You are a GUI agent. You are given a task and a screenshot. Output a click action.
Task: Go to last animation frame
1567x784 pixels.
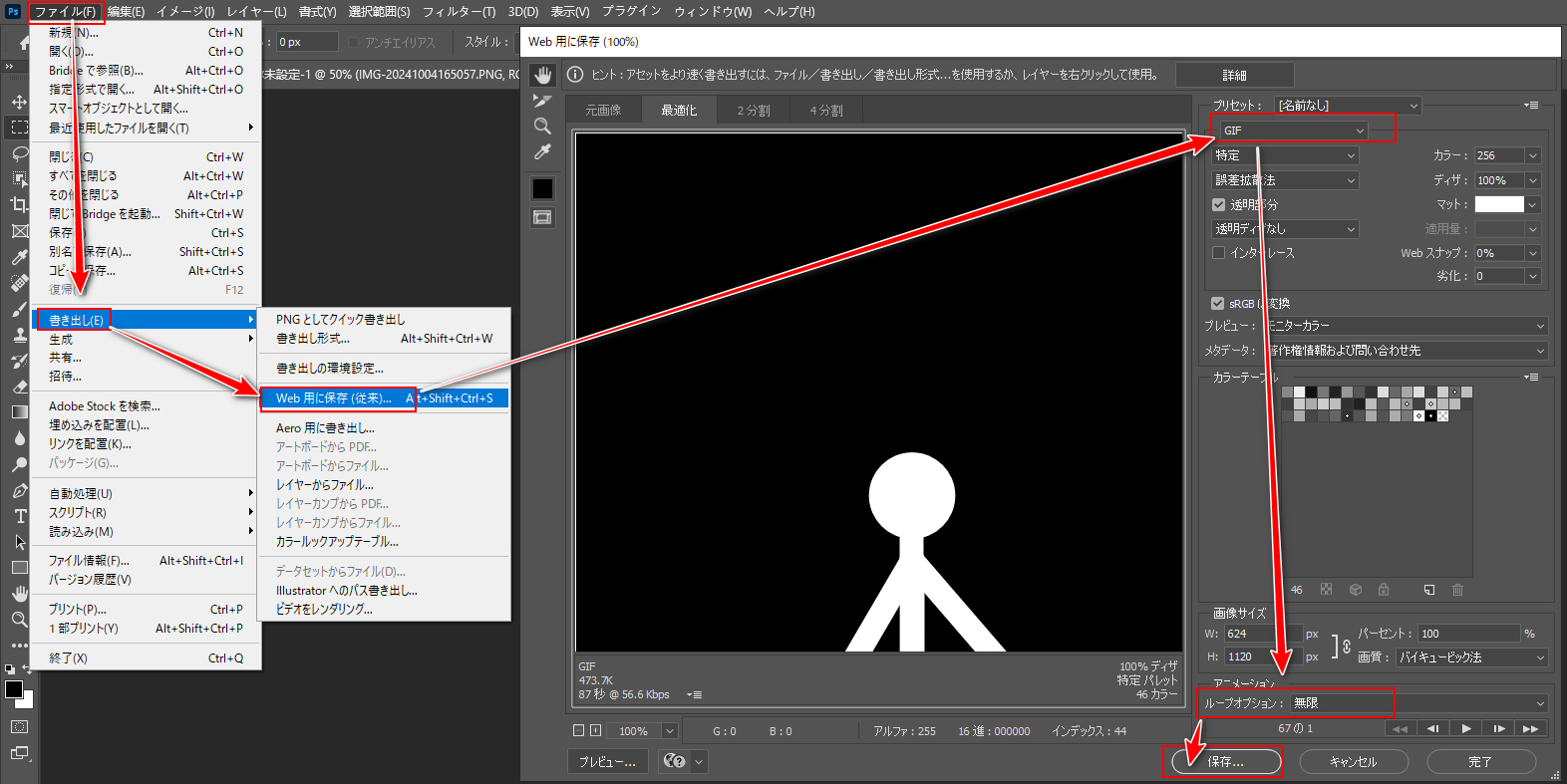tap(1531, 729)
